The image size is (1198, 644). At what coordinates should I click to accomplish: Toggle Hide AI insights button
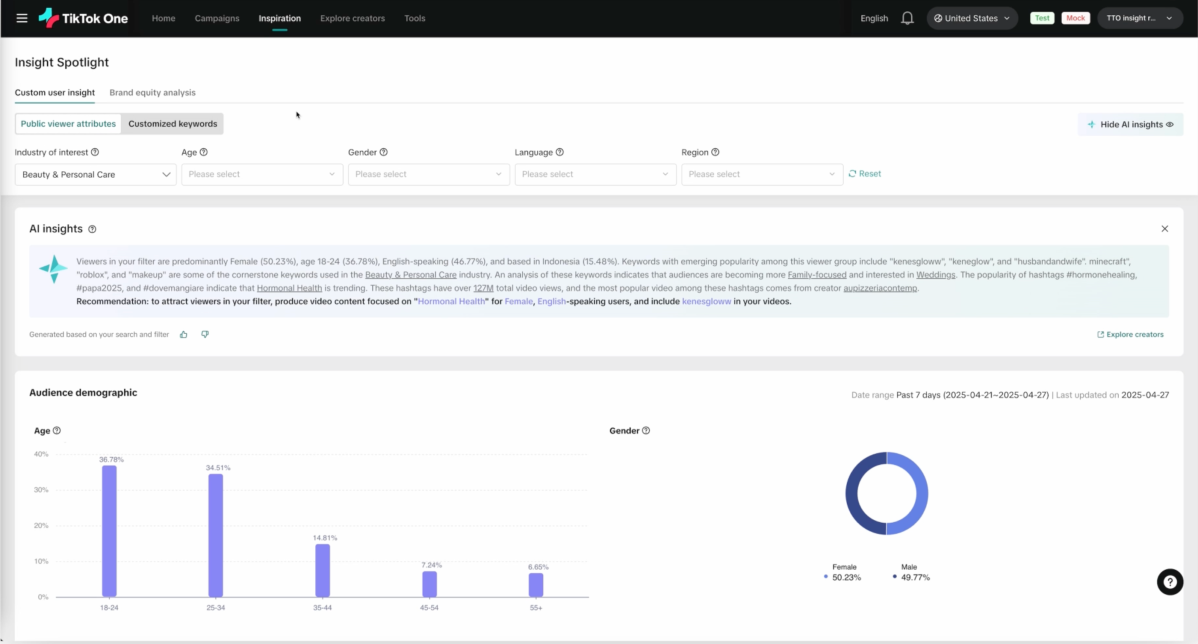1130,125
